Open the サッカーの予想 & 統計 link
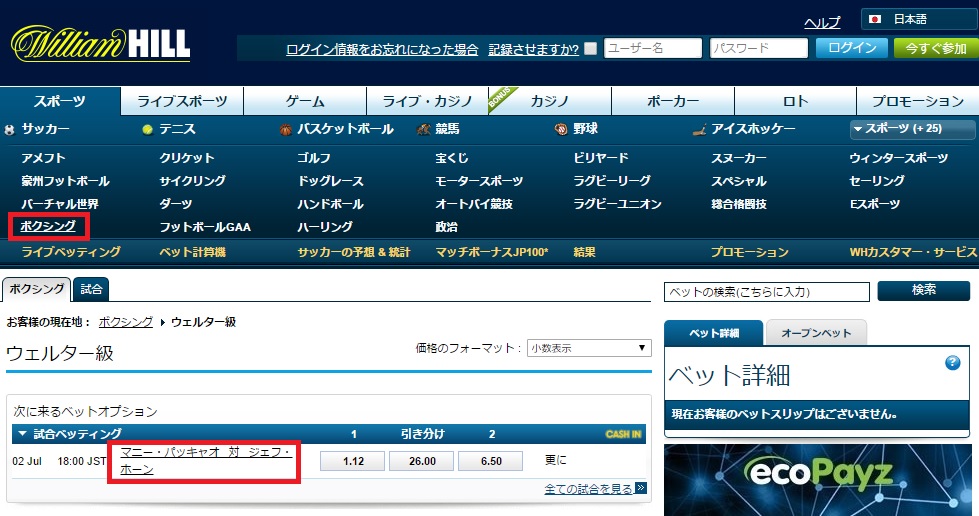The image size is (979, 516). 354,252
